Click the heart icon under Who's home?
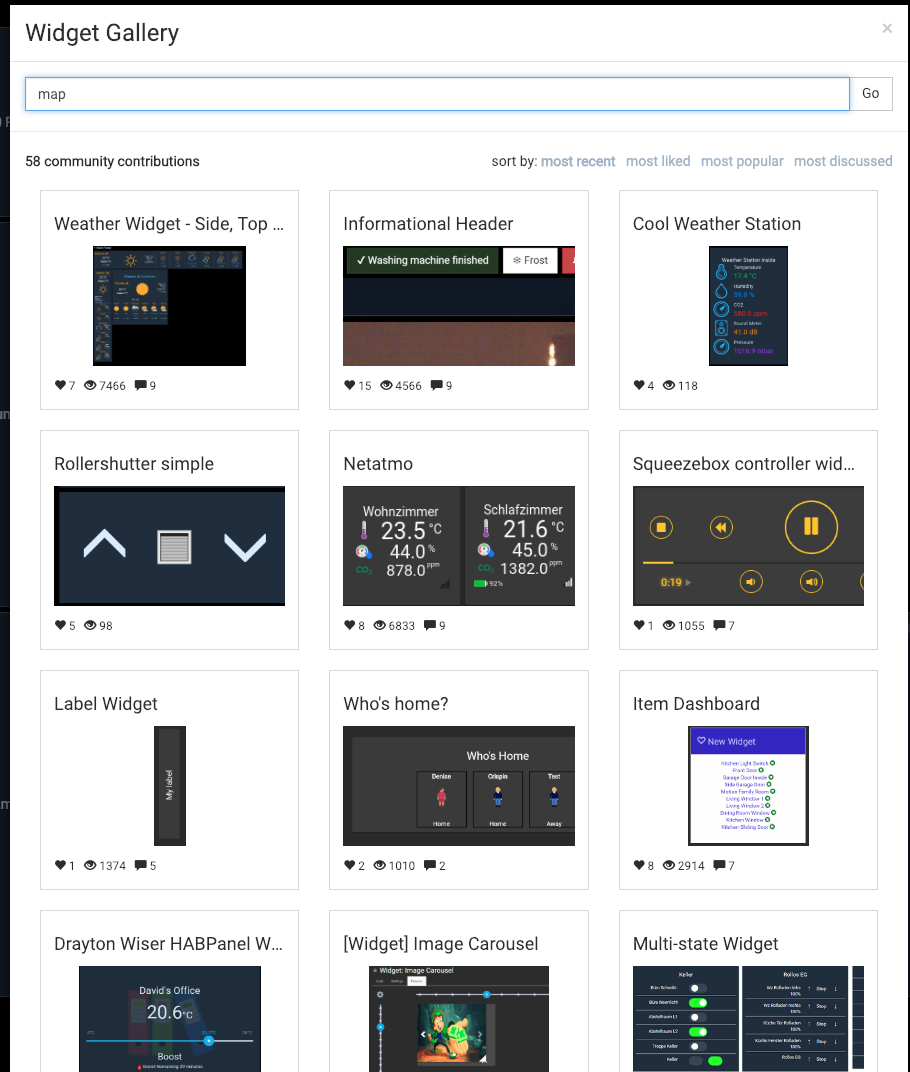Image resolution: width=910 pixels, height=1072 pixels. pyautogui.click(x=351, y=865)
